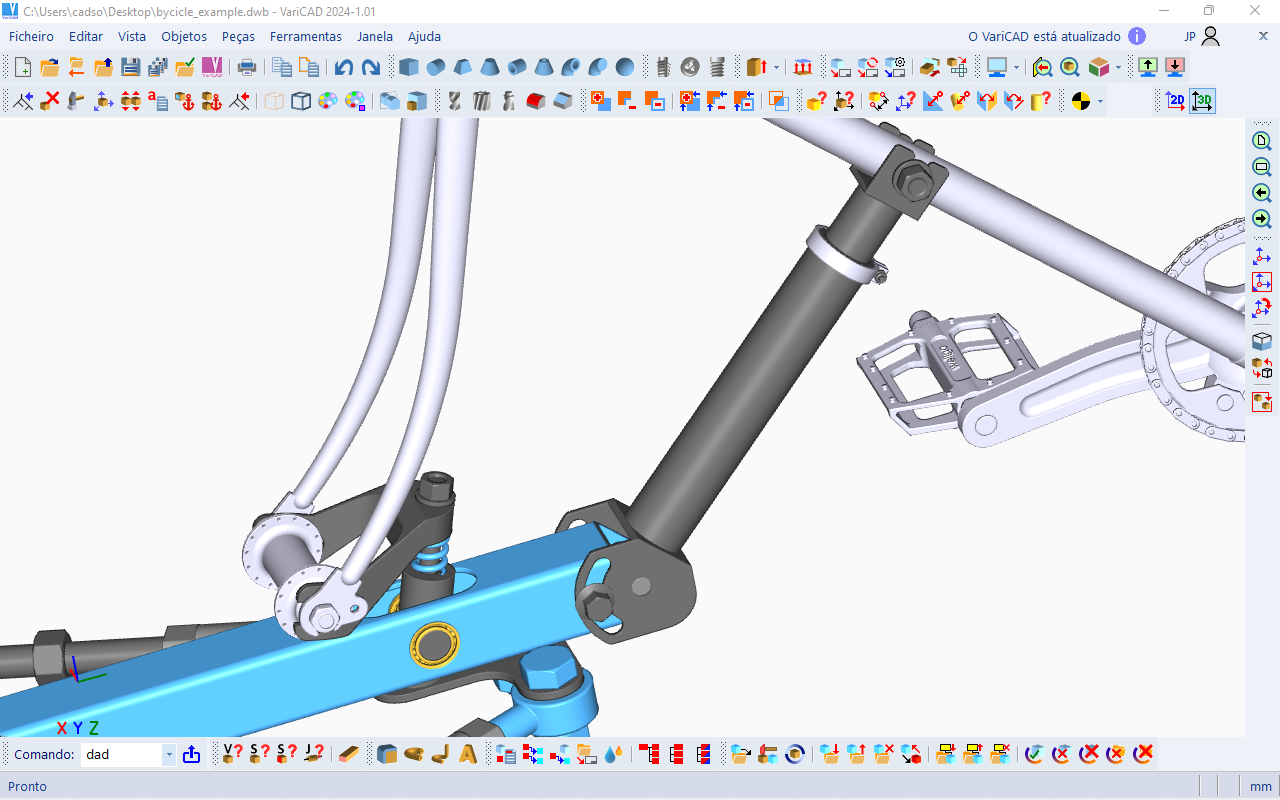The image size is (1280, 800).
Task: Expand the Comando history dropdown
Action: click(x=169, y=755)
